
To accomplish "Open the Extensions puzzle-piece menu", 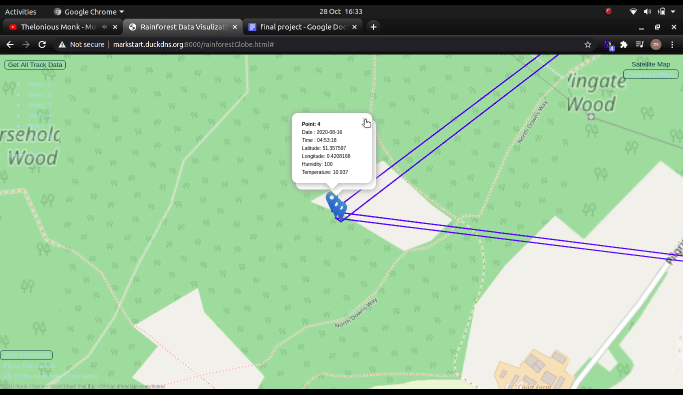I will click(624, 44).
